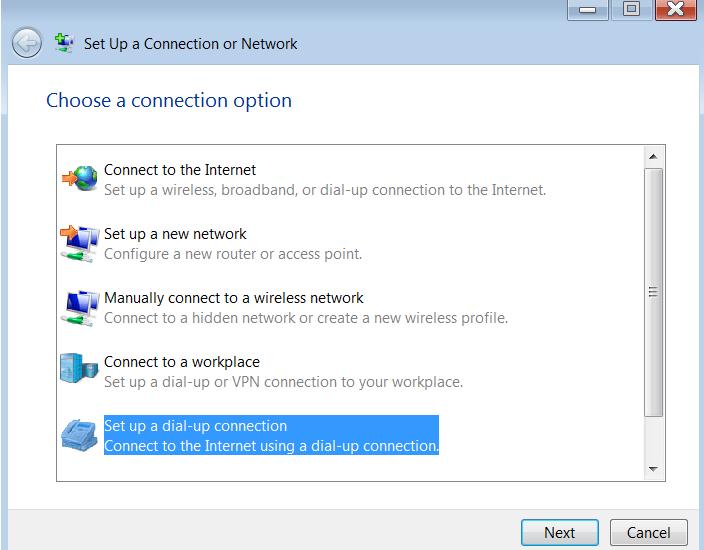Click the Connect to a workplace server icon
Screen dimensions: 704x550
(79, 368)
